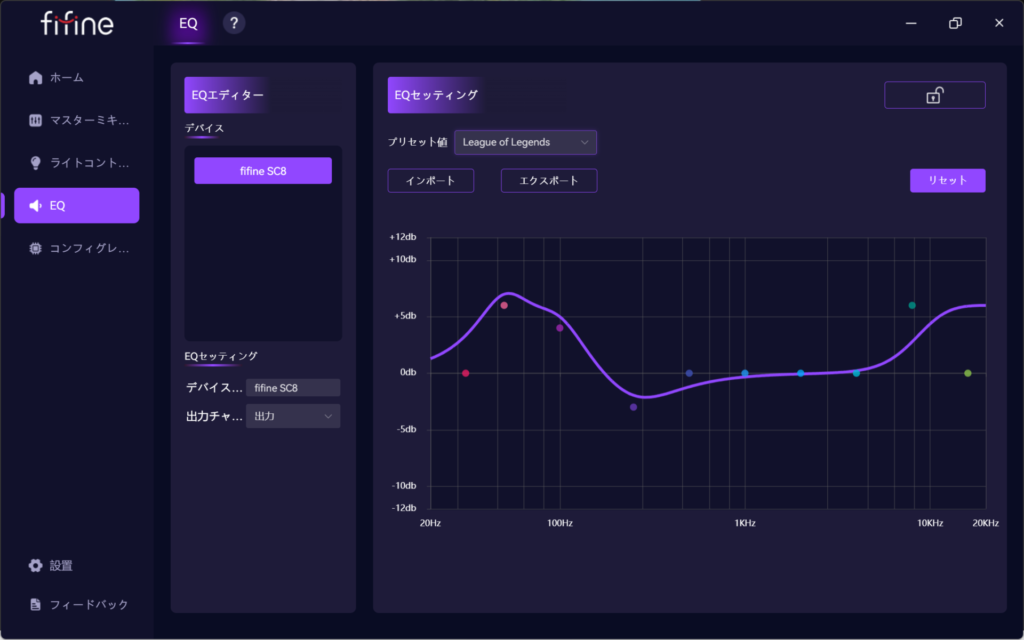Select the ホーム icon in the sidebar

click(36, 77)
